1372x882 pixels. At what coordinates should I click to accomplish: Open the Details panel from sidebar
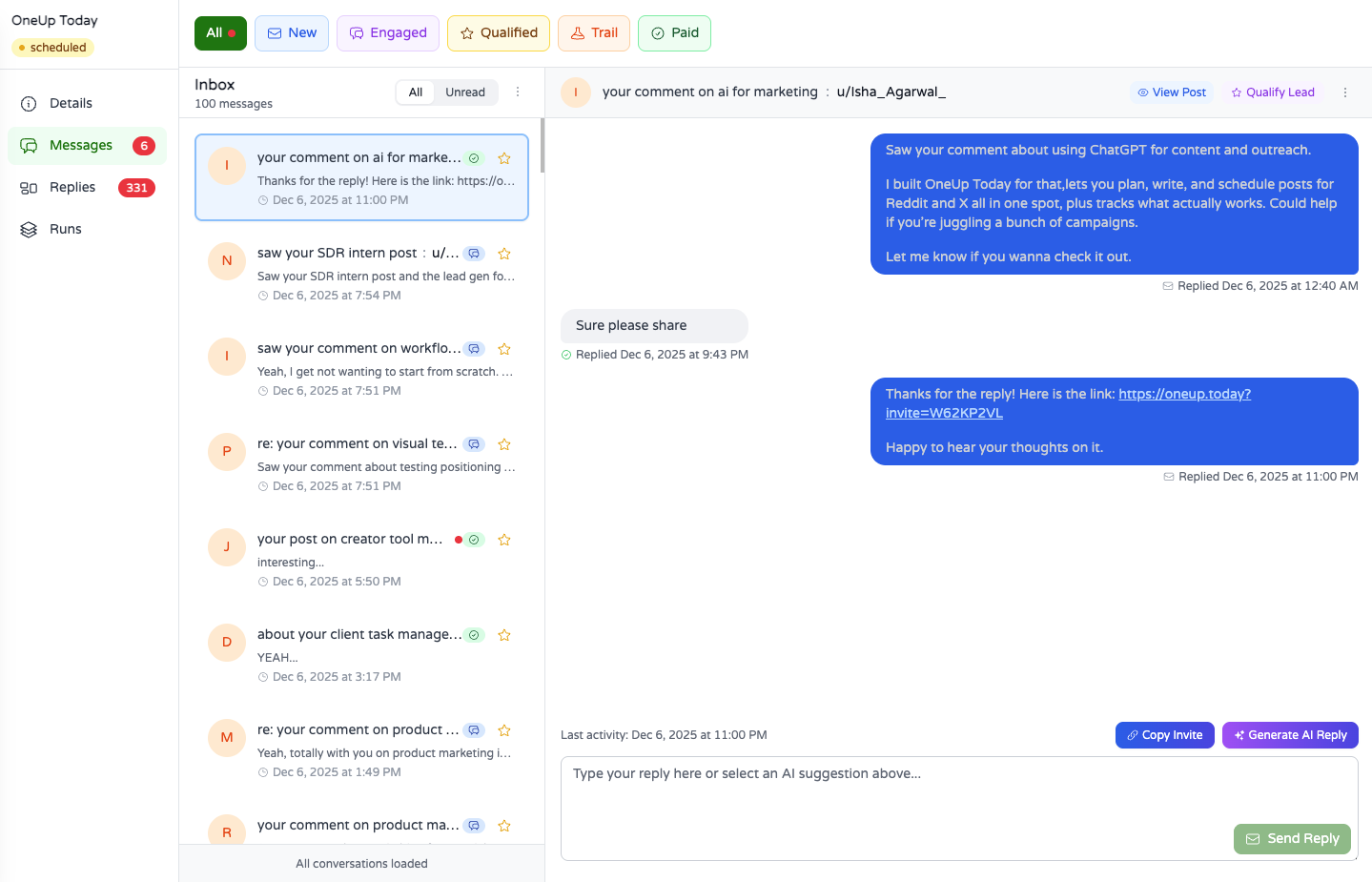click(71, 103)
